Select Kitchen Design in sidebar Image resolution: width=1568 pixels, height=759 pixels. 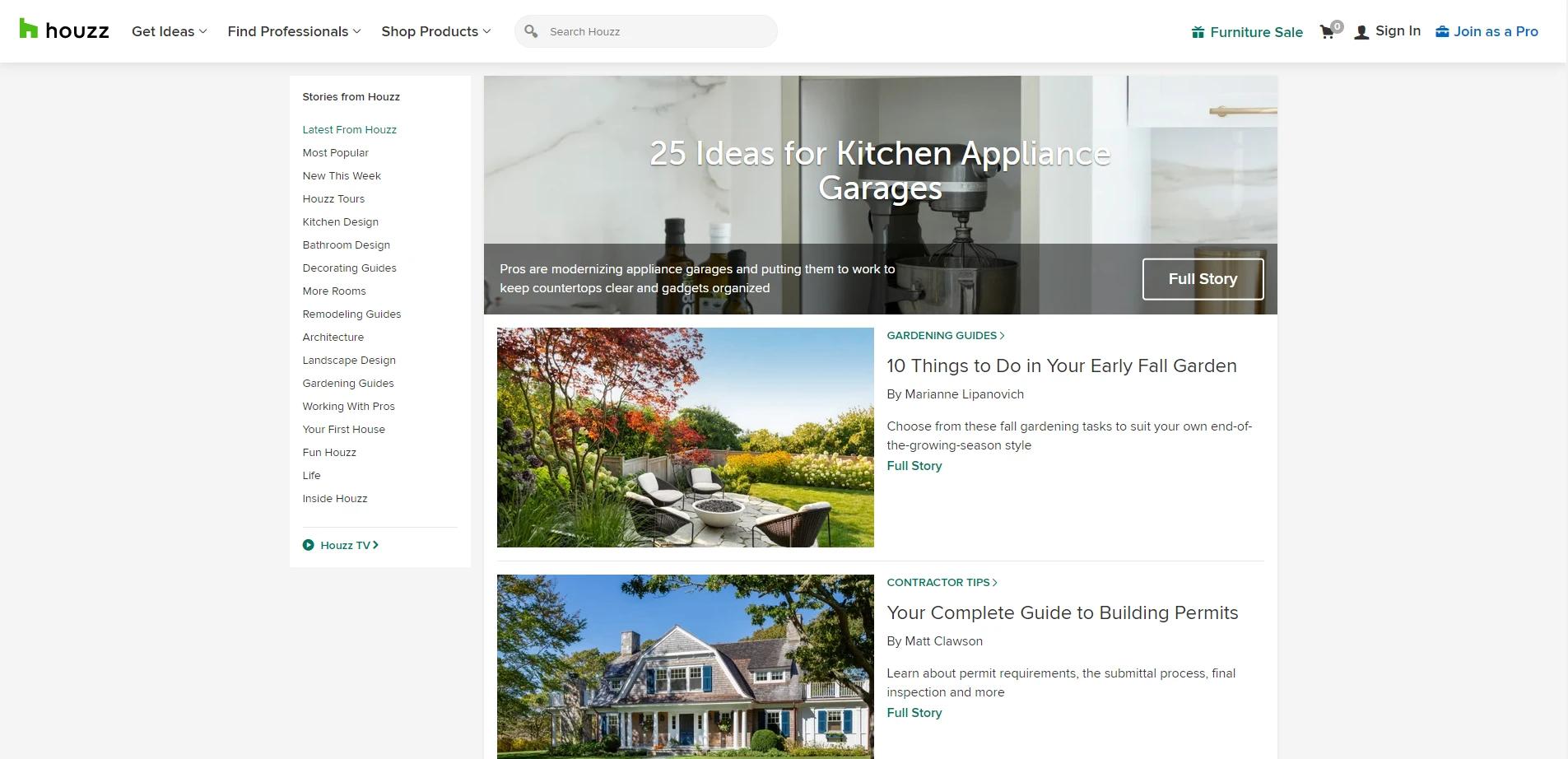[340, 221]
